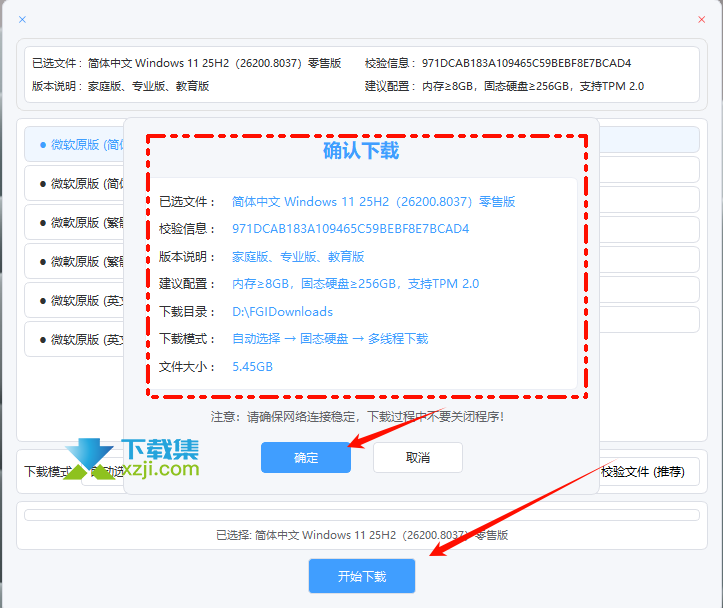
Task: Click the top panel 版本说明 editions text
Action: [148, 86]
